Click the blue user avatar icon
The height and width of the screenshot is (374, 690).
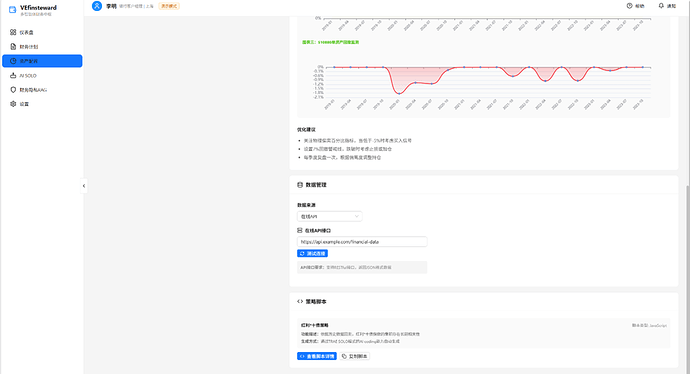click(97, 6)
